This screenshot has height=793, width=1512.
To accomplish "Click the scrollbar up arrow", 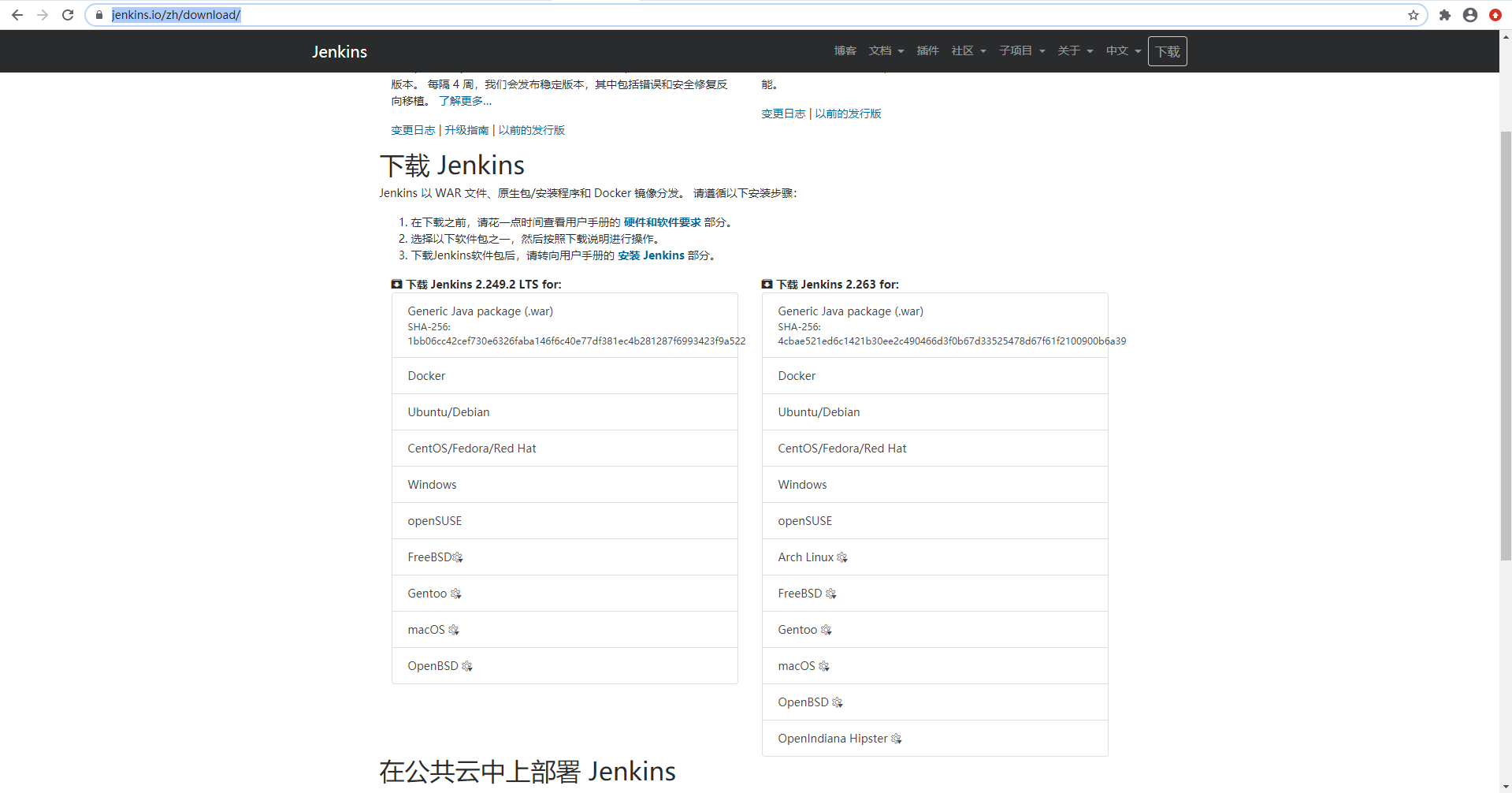I will pos(1506,36).
